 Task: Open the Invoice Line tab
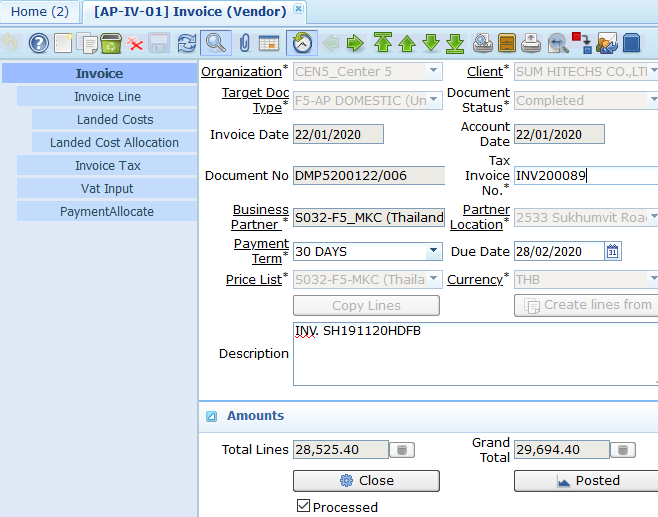pyautogui.click(x=107, y=97)
